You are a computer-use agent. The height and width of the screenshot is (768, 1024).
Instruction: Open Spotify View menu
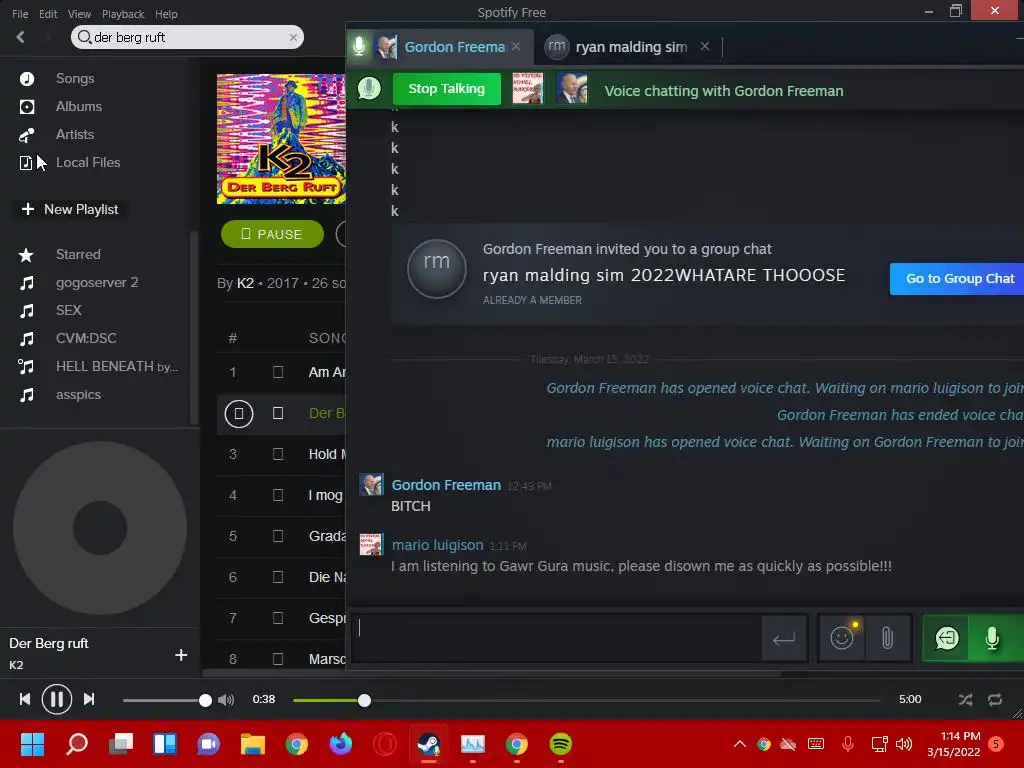pos(79,14)
